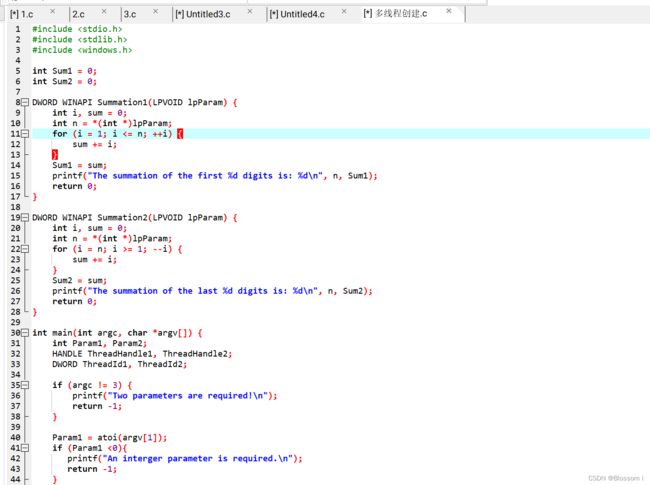Screen dimensions: 650x485
Task: Click line number 29 in the gutter
Action: (15, 322)
